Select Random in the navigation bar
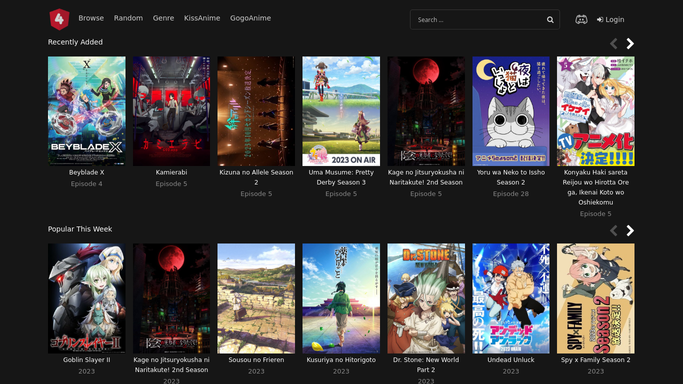The image size is (683, 384). (x=128, y=18)
